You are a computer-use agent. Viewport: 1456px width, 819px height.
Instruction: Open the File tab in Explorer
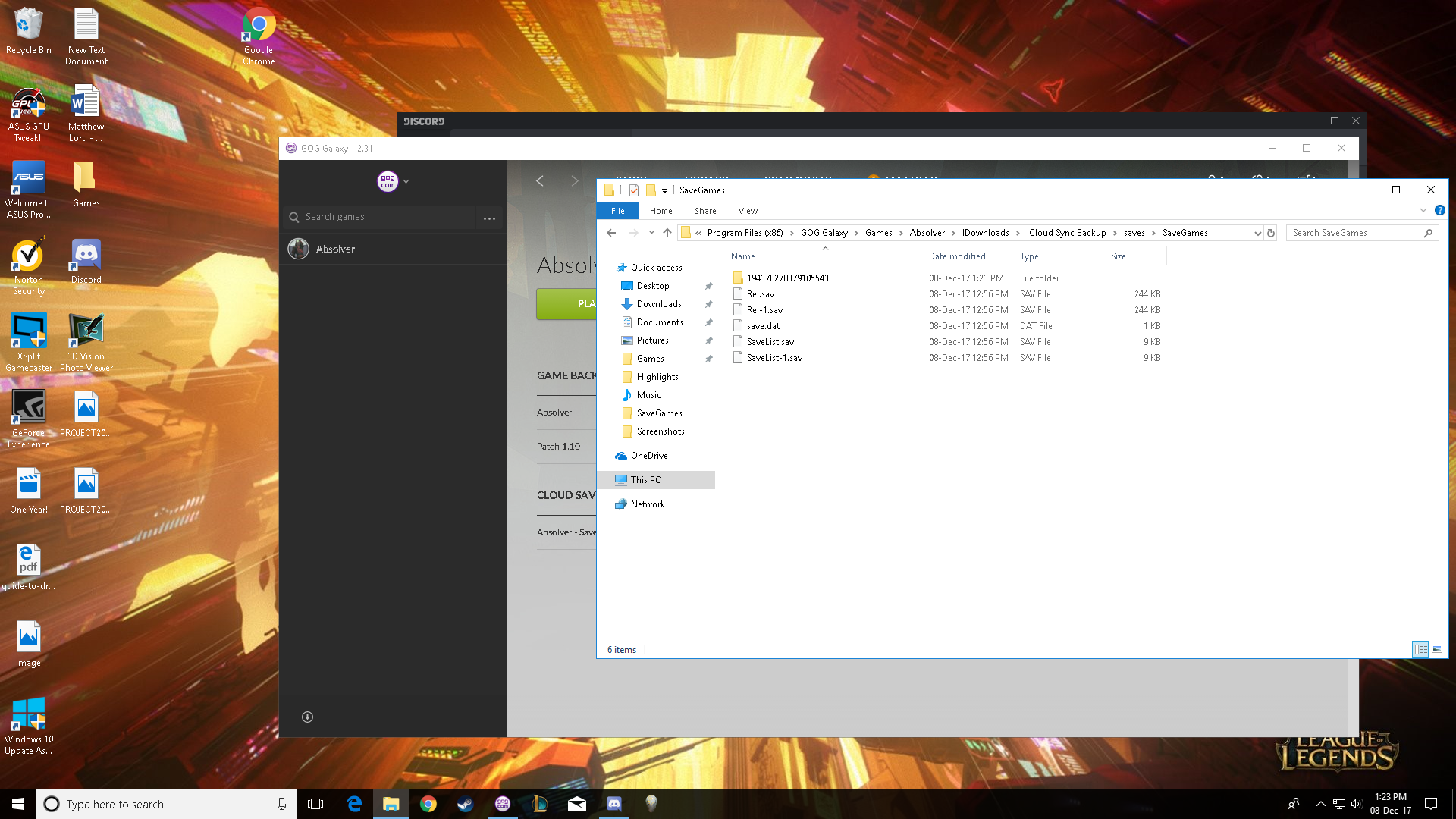click(x=618, y=211)
